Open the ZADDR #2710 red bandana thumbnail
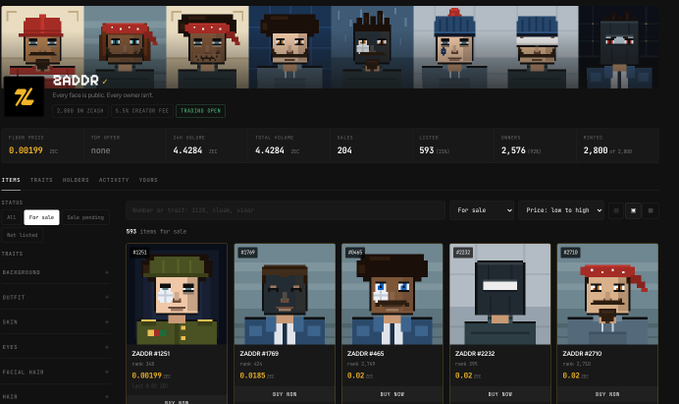 tap(607, 294)
